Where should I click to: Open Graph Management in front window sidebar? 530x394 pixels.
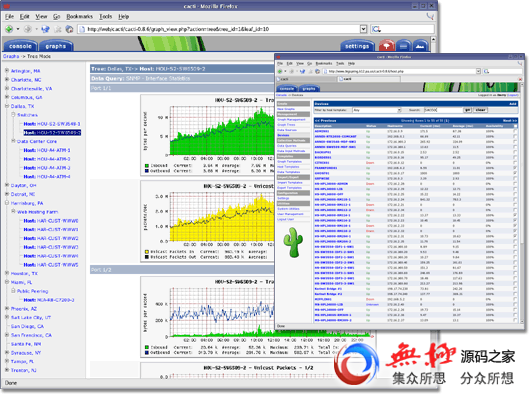click(291, 120)
